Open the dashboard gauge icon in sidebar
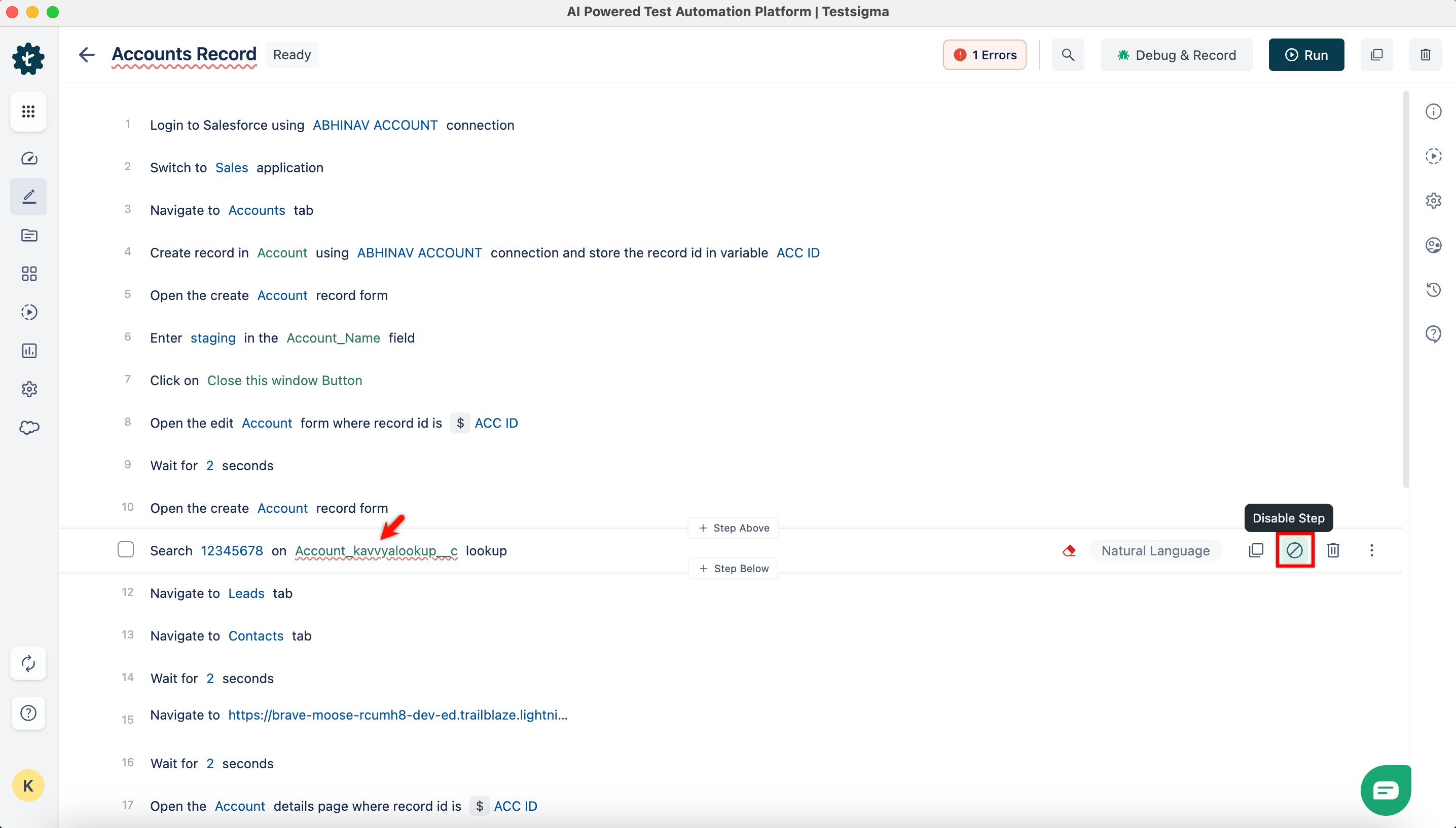The image size is (1456, 828). coord(28,158)
